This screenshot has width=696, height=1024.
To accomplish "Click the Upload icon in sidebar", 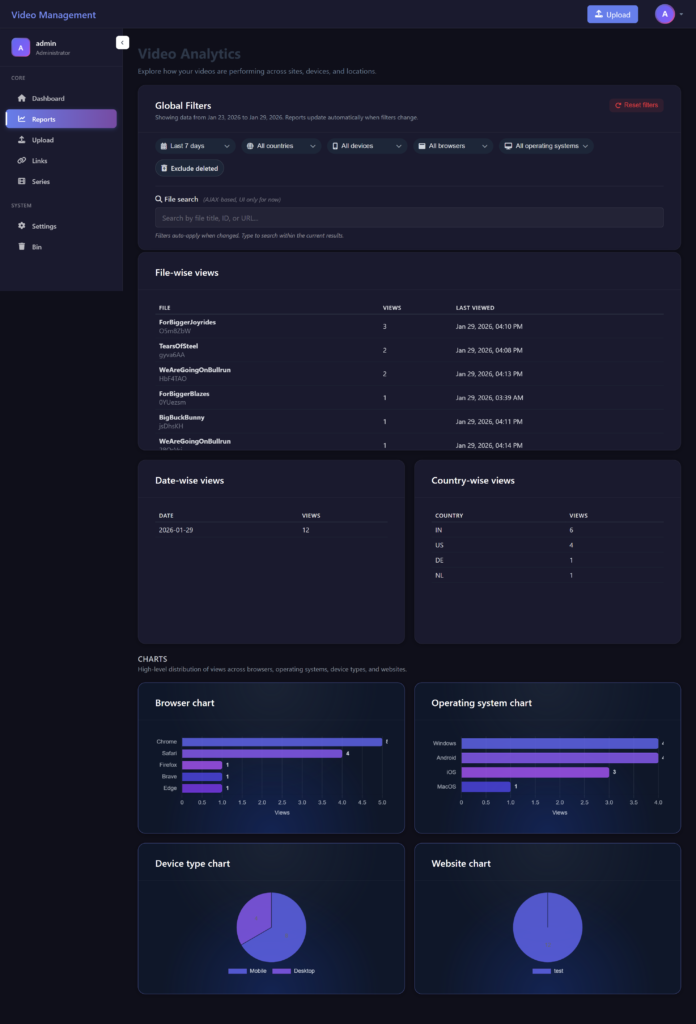I will click(22, 140).
